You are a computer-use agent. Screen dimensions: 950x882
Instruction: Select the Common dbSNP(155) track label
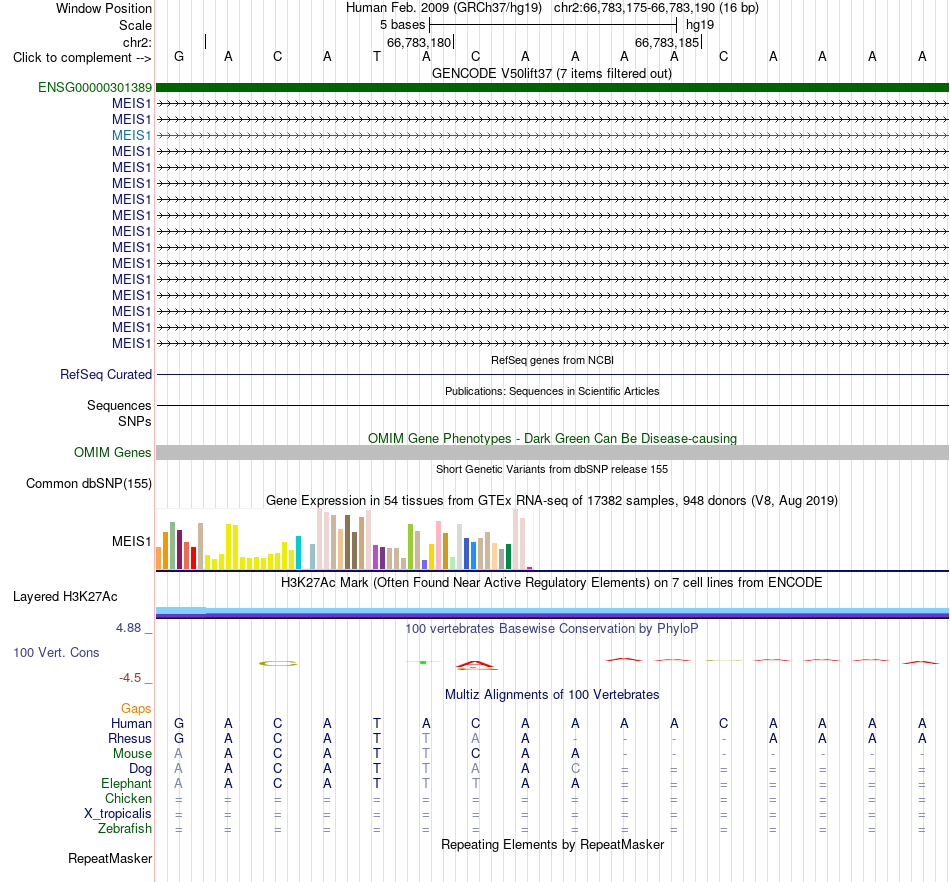point(89,483)
